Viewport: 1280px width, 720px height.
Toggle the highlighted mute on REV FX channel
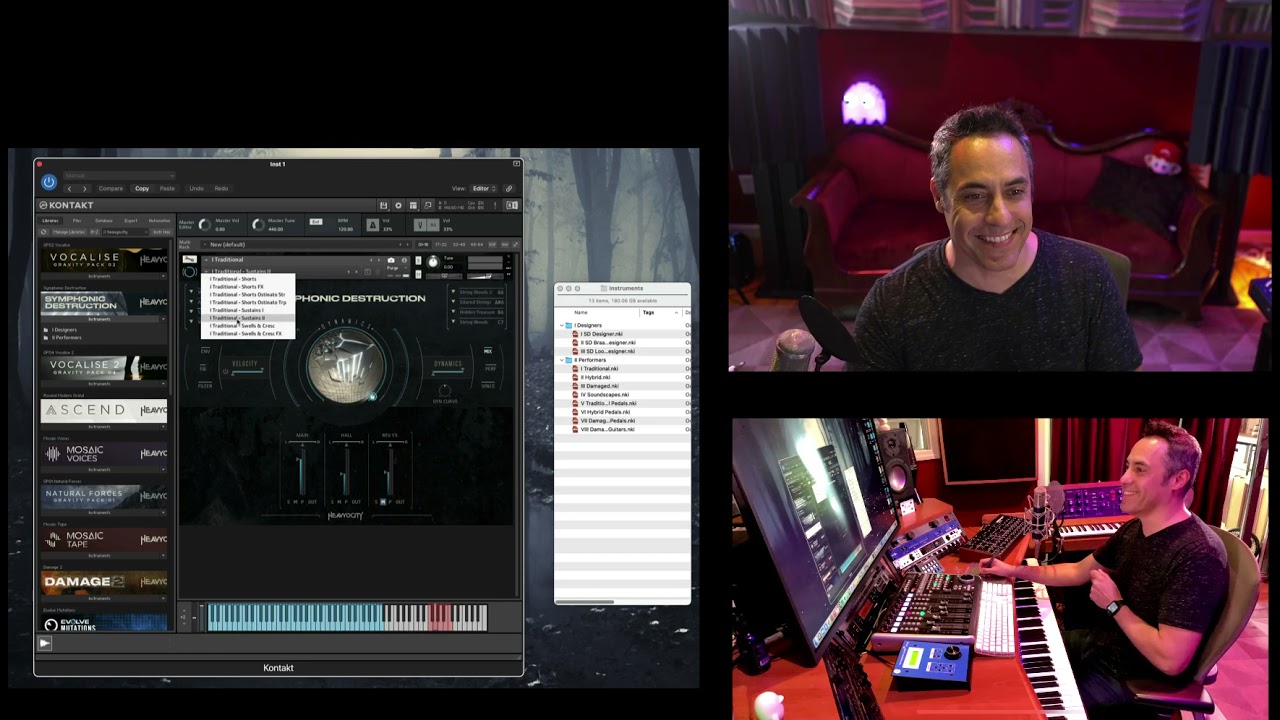click(x=383, y=502)
